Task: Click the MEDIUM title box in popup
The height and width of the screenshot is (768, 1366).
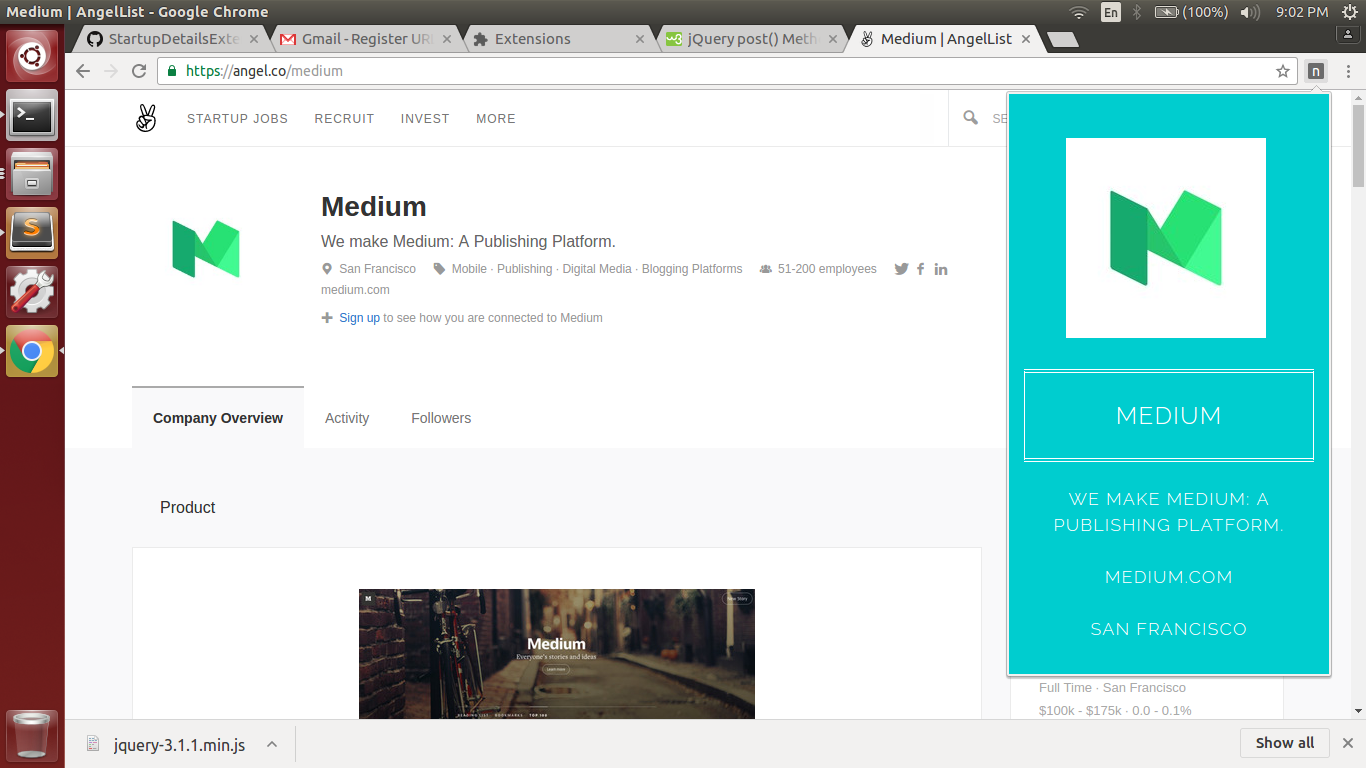Action: coord(1169,415)
